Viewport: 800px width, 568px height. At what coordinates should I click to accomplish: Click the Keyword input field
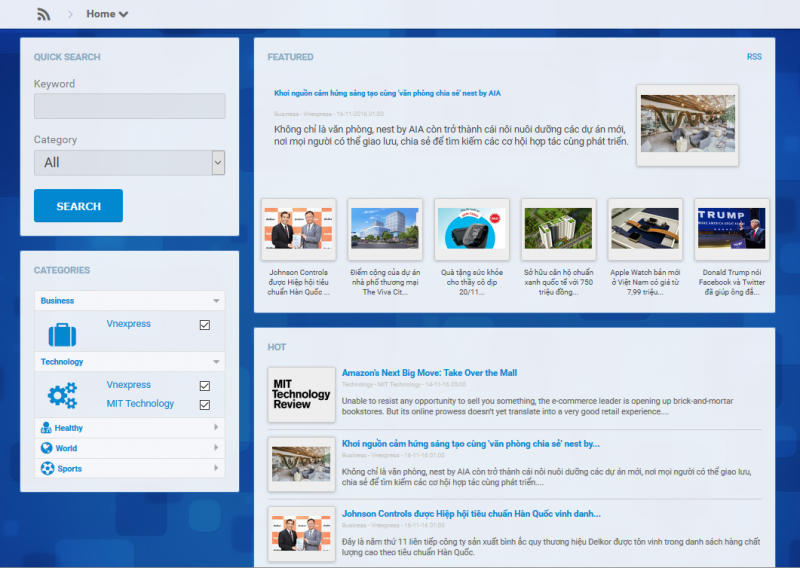(x=130, y=106)
